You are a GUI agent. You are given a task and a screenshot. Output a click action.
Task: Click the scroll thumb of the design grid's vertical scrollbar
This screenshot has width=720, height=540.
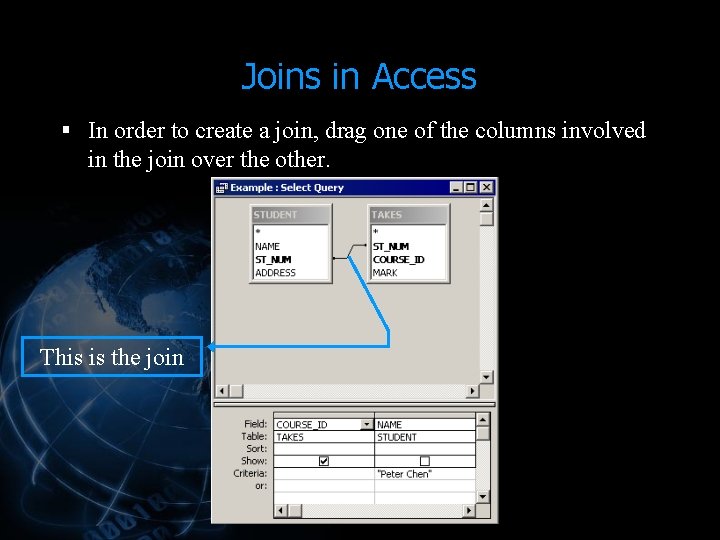click(x=483, y=433)
